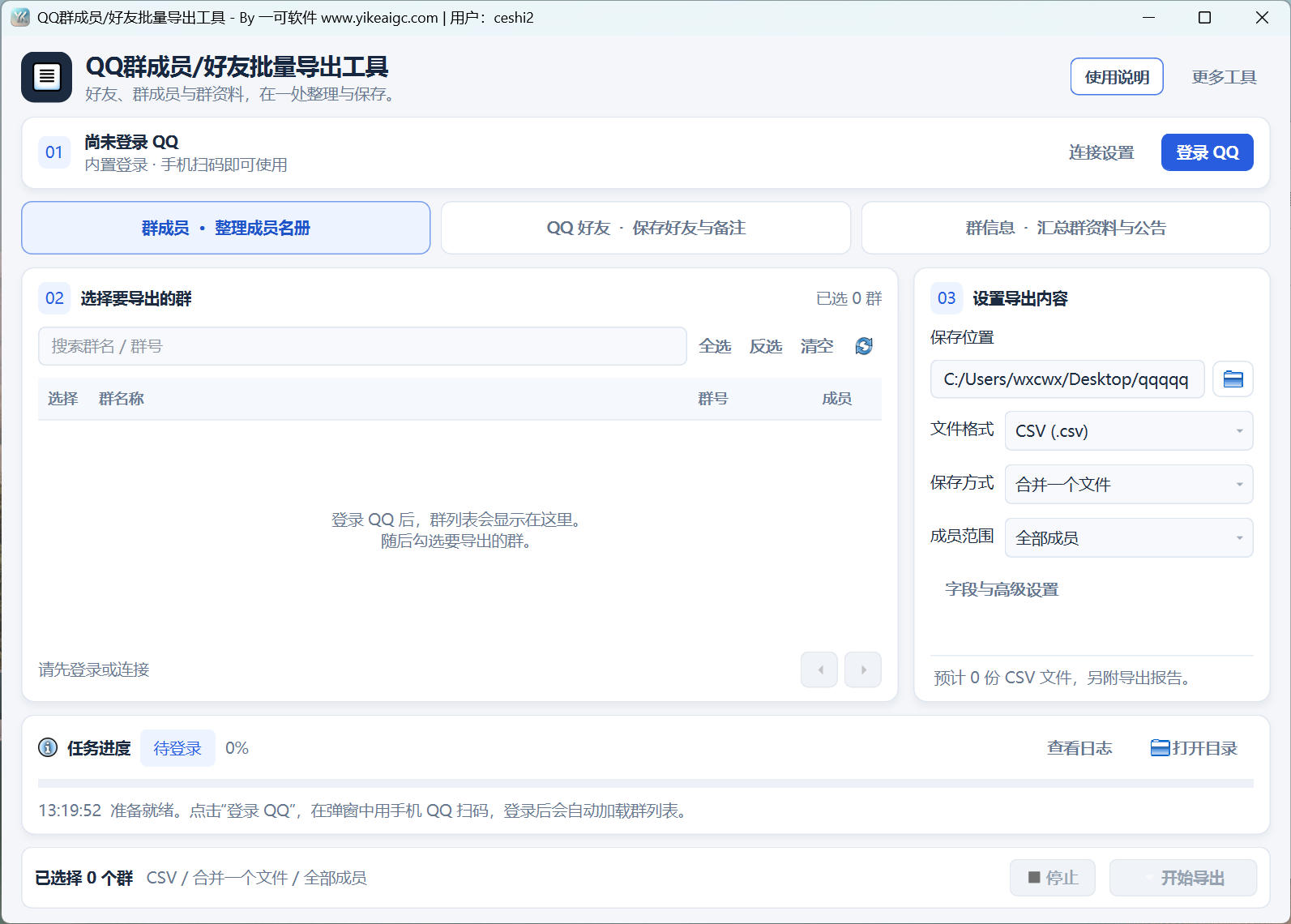Open the 更多工具 more tools link
The image size is (1291, 924).
(x=1224, y=77)
